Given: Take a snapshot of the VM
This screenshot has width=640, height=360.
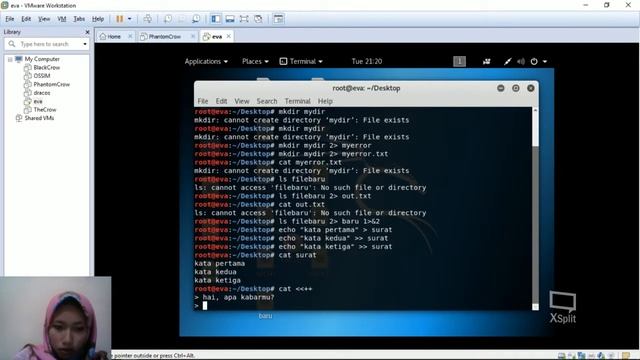Looking at the screenshot, I should [x=168, y=19].
